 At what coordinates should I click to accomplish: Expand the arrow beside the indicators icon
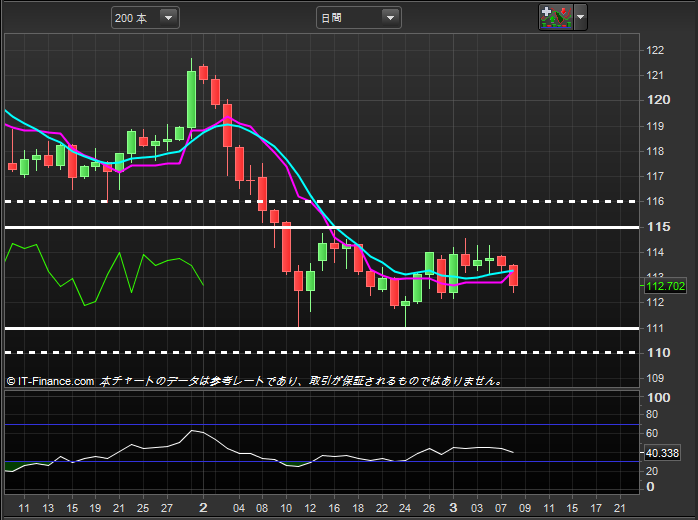pyautogui.click(x=580, y=17)
